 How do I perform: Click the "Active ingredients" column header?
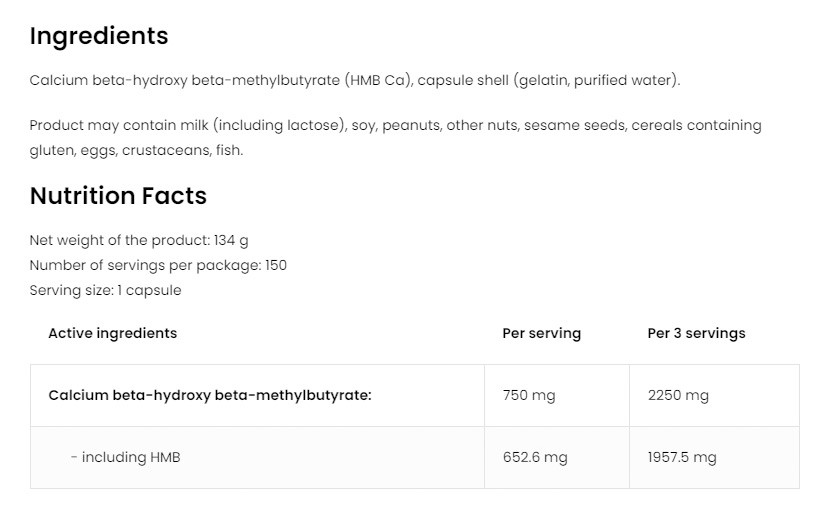112,333
